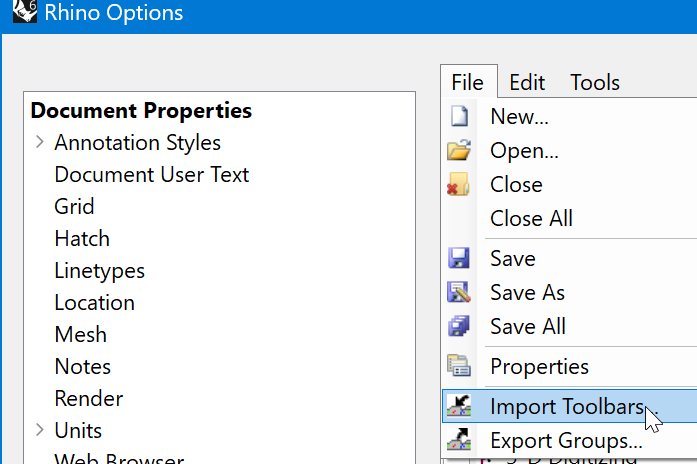
Task: Click the Save All icon
Action: coord(459,327)
